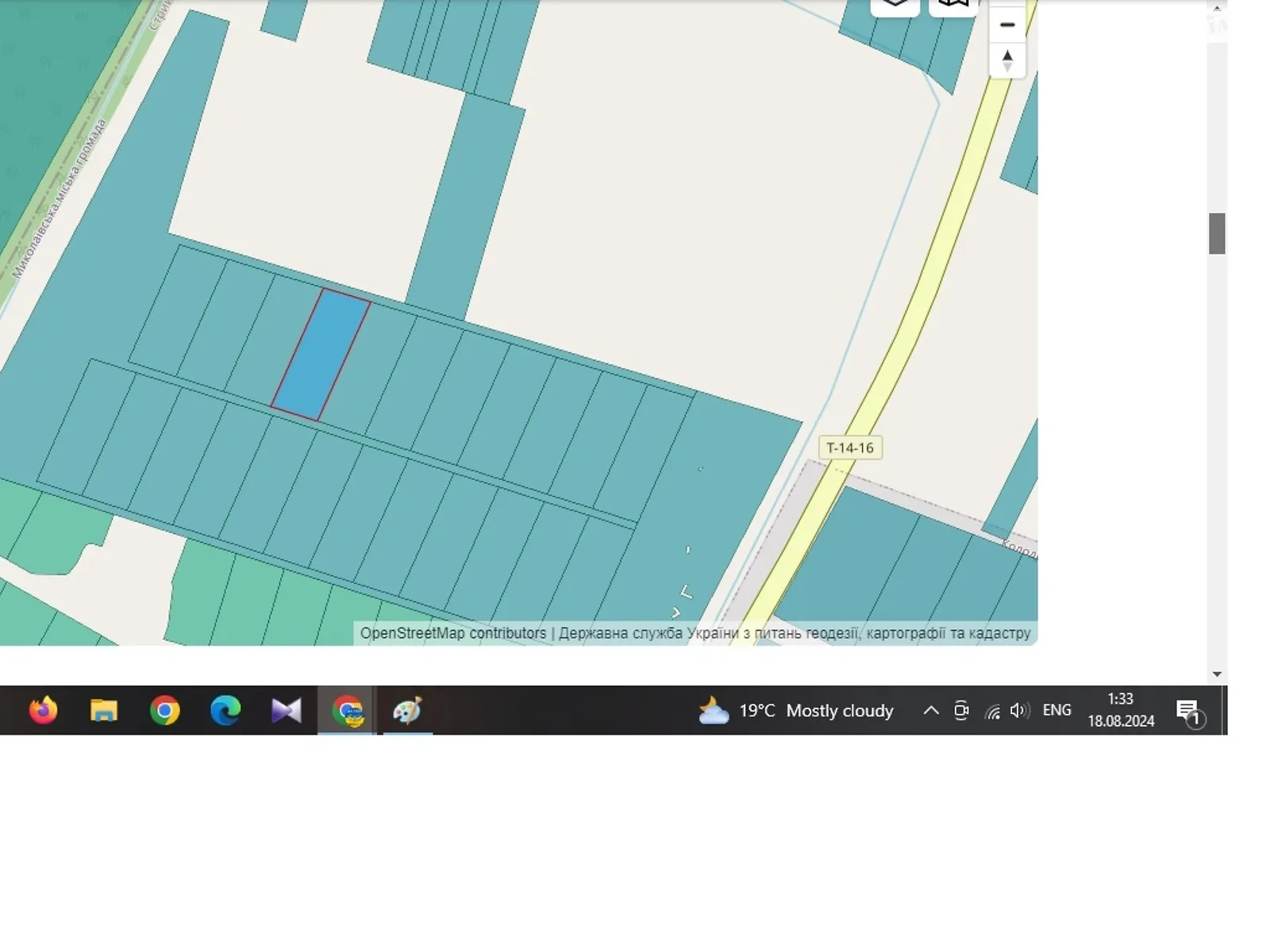The height and width of the screenshot is (952, 1270).
Task: Open the volume control in system tray
Action: pos(1019,711)
